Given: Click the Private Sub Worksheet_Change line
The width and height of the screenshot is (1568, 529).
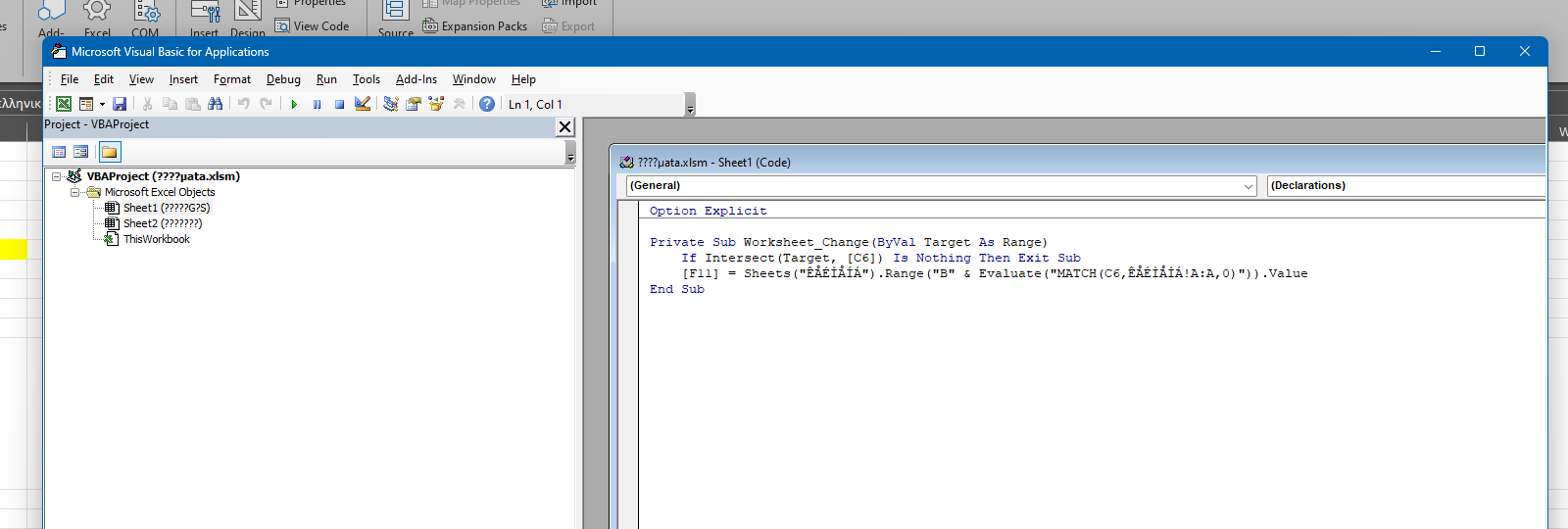Looking at the screenshot, I should (x=849, y=242).
